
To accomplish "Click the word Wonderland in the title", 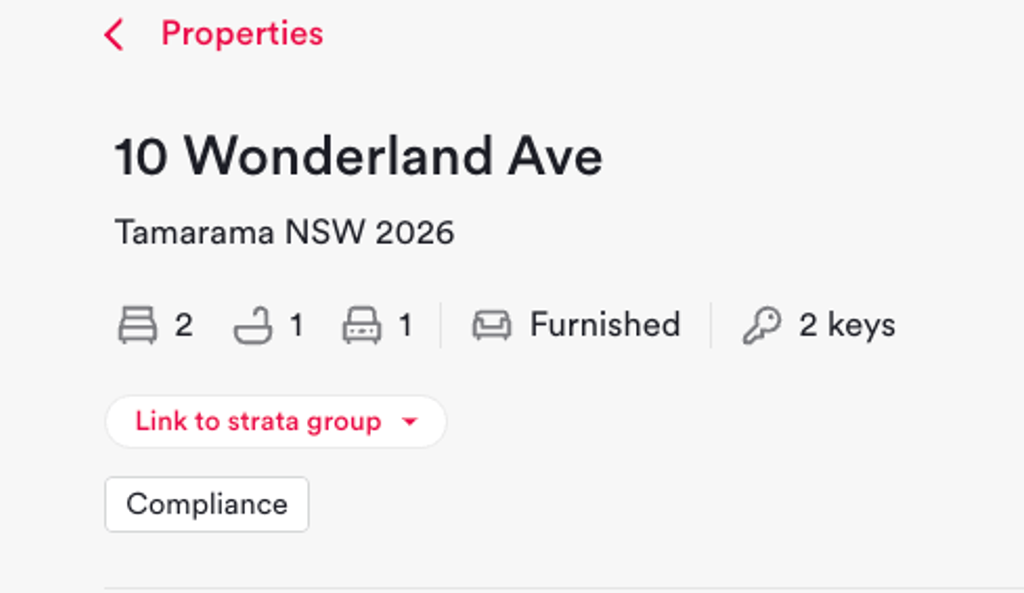I will coord(338,156).
